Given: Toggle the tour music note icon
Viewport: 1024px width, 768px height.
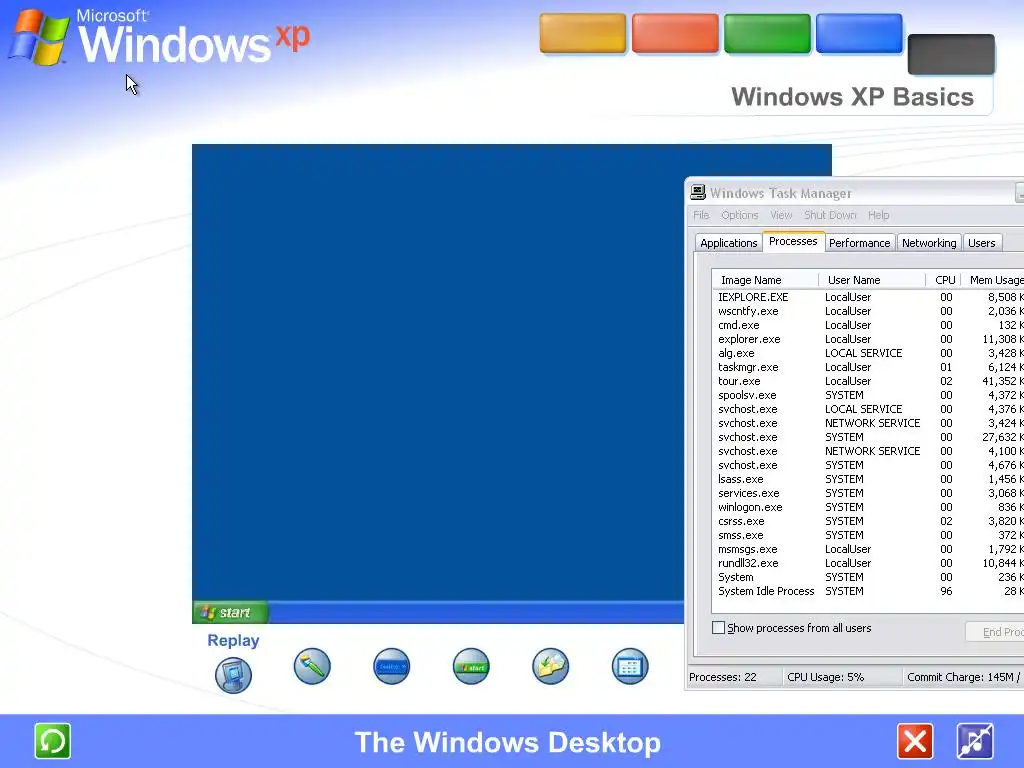Looking at the screenshot, I should pyautogui.click(x=975, y=742).
